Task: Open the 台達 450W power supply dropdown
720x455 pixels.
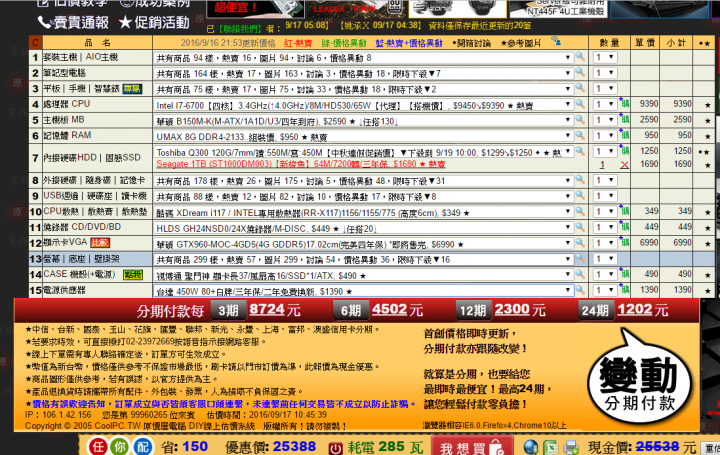Action: click(363, 291)
